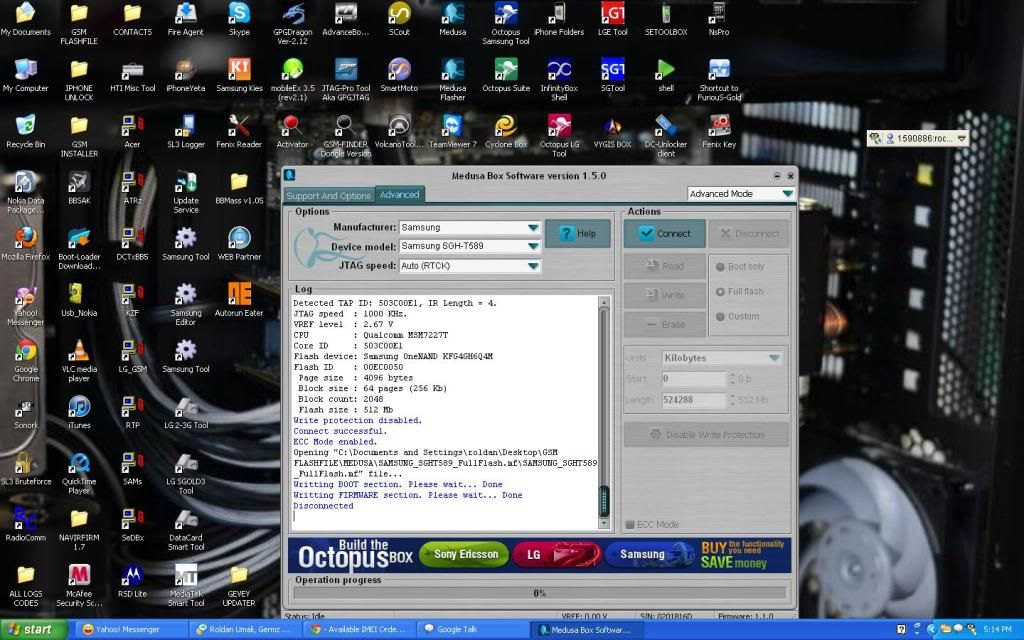Click the taskbar clock showing 5:14 PM

click(997, 630)
